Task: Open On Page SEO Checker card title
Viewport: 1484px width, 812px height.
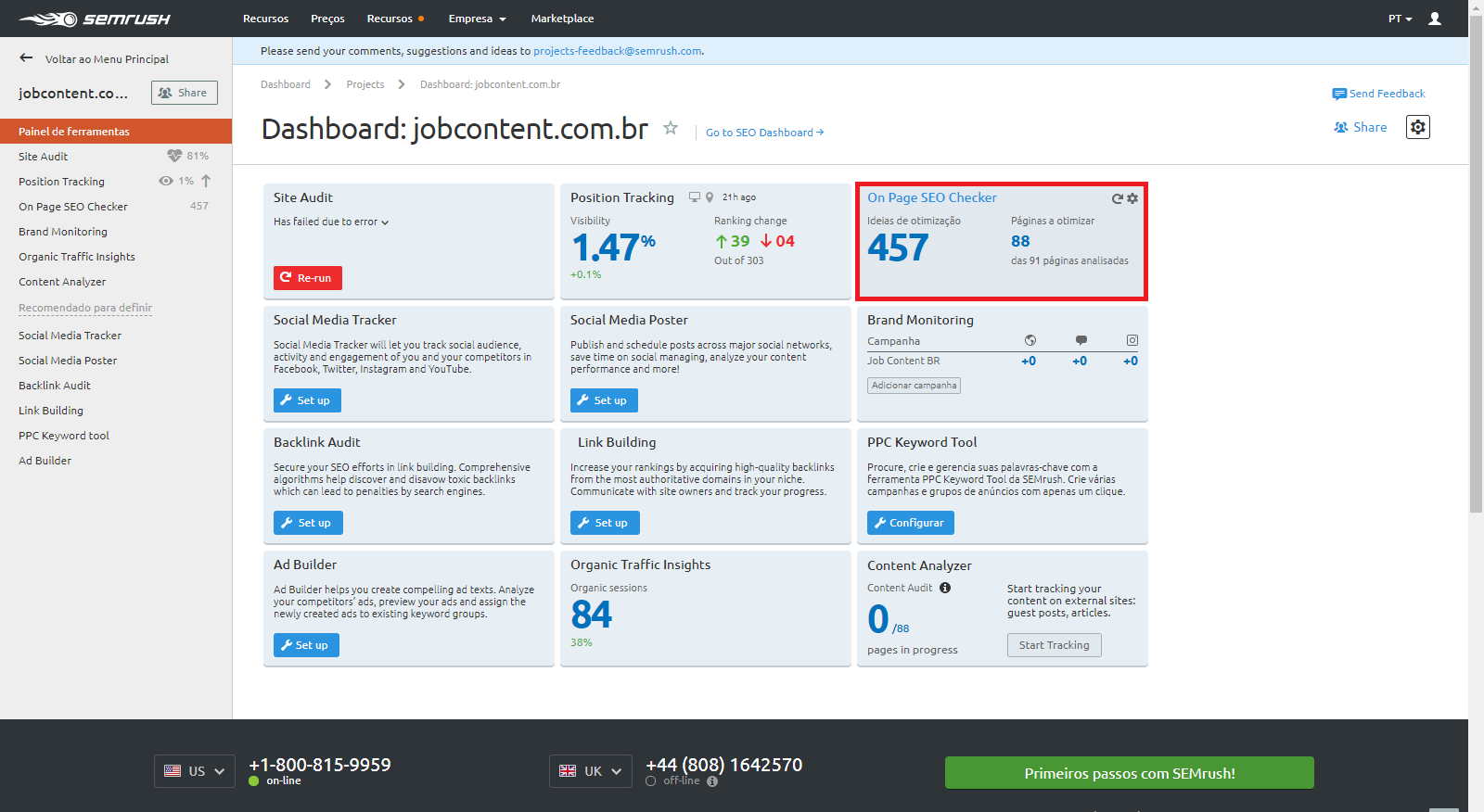Action: coord(932,197)
